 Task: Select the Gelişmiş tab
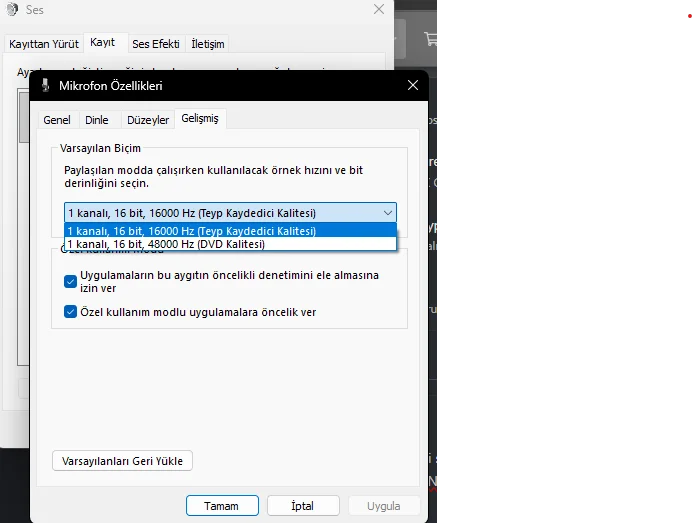point(200,118)
